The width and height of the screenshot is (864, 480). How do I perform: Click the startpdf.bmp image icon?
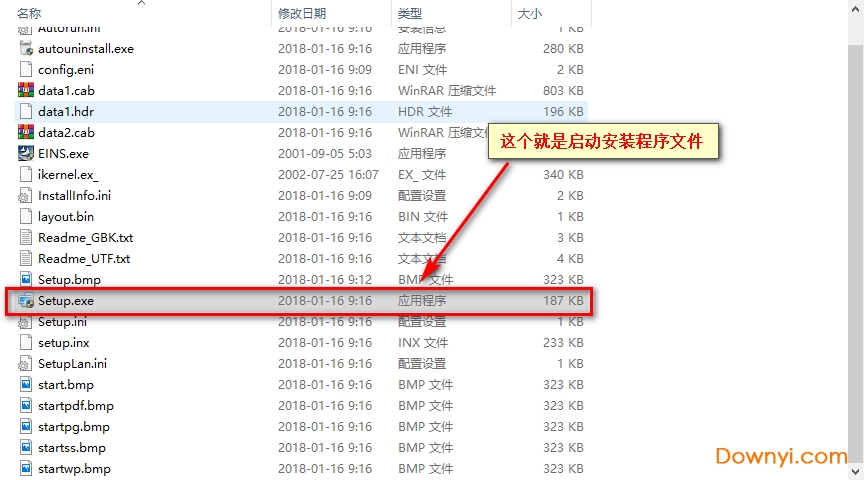coord(26,406)
